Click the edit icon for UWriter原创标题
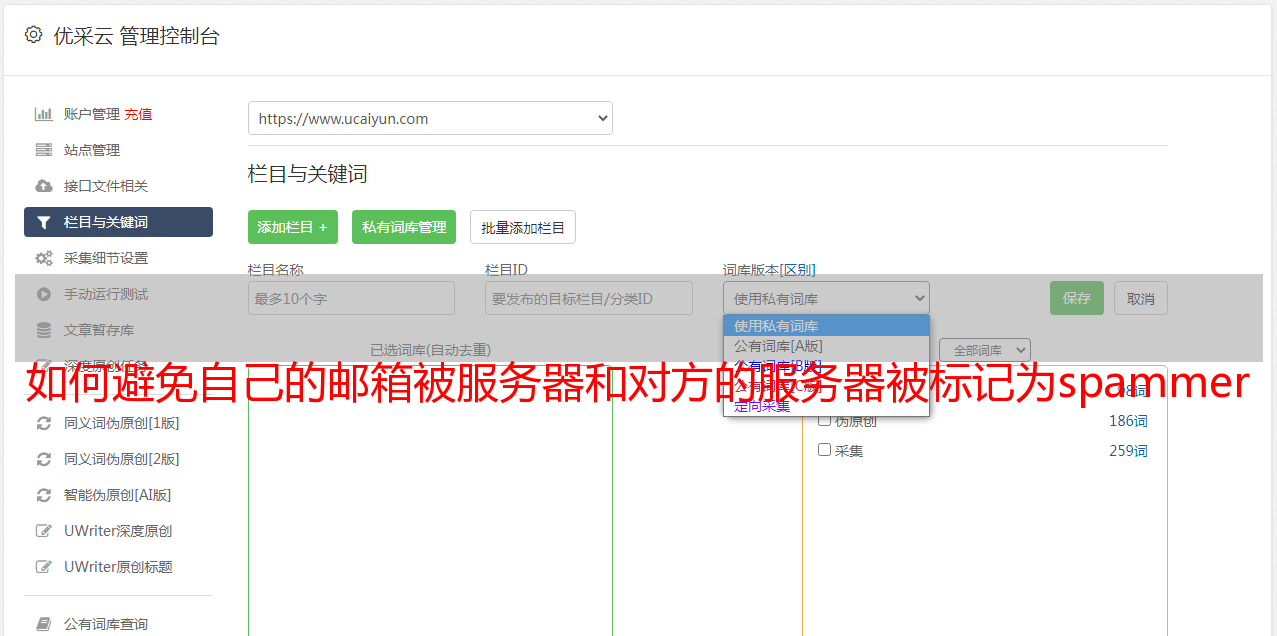Screen dimensions: 1277x636 click(43, 567)
